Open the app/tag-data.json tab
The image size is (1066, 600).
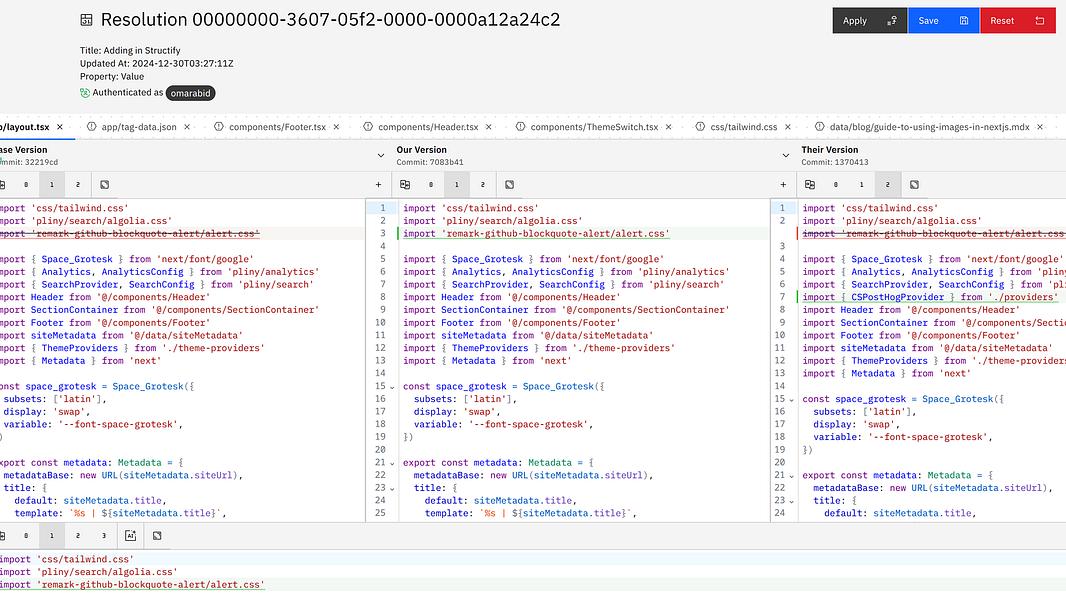(139, 127)
